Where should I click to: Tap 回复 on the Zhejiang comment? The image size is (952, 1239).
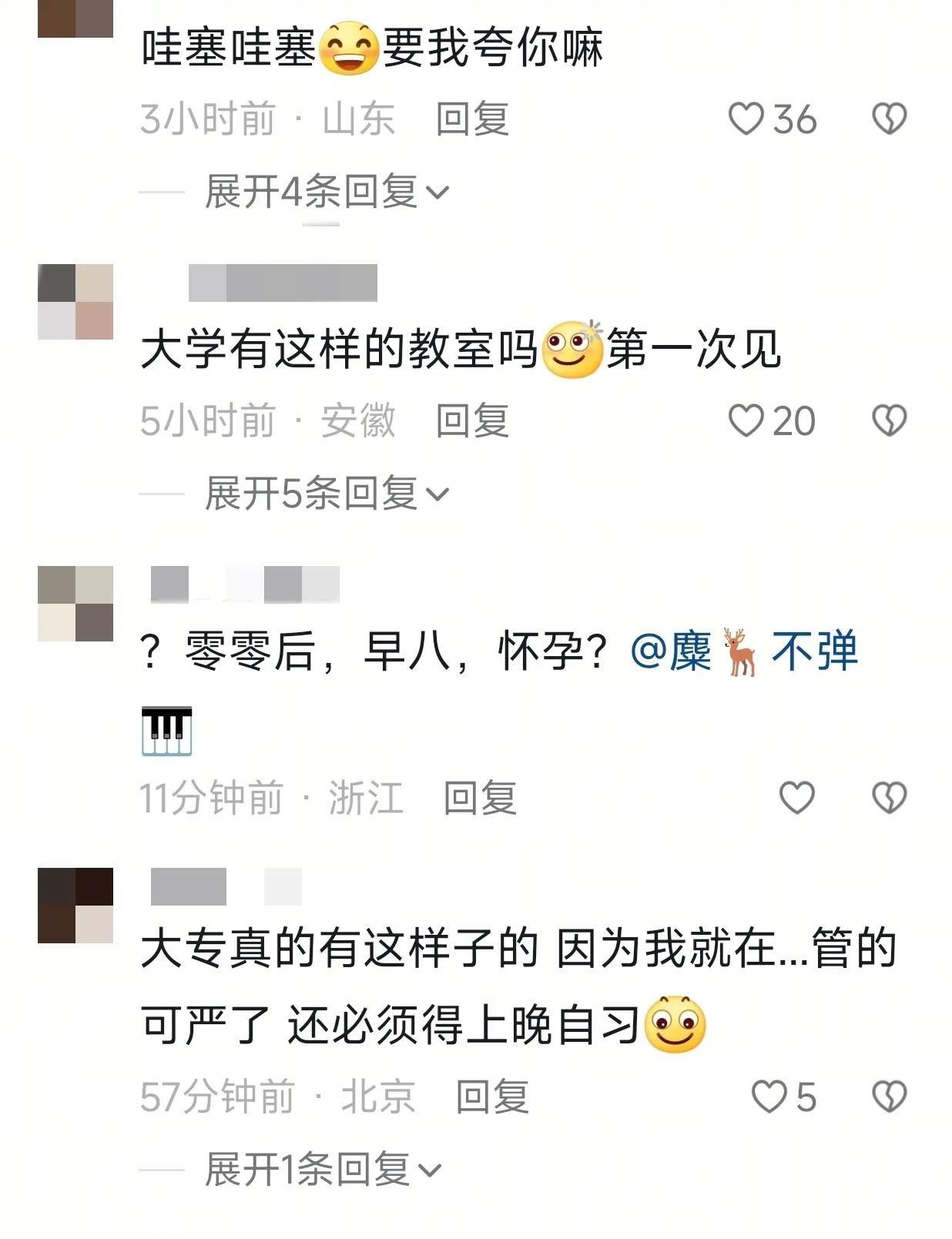480,797
